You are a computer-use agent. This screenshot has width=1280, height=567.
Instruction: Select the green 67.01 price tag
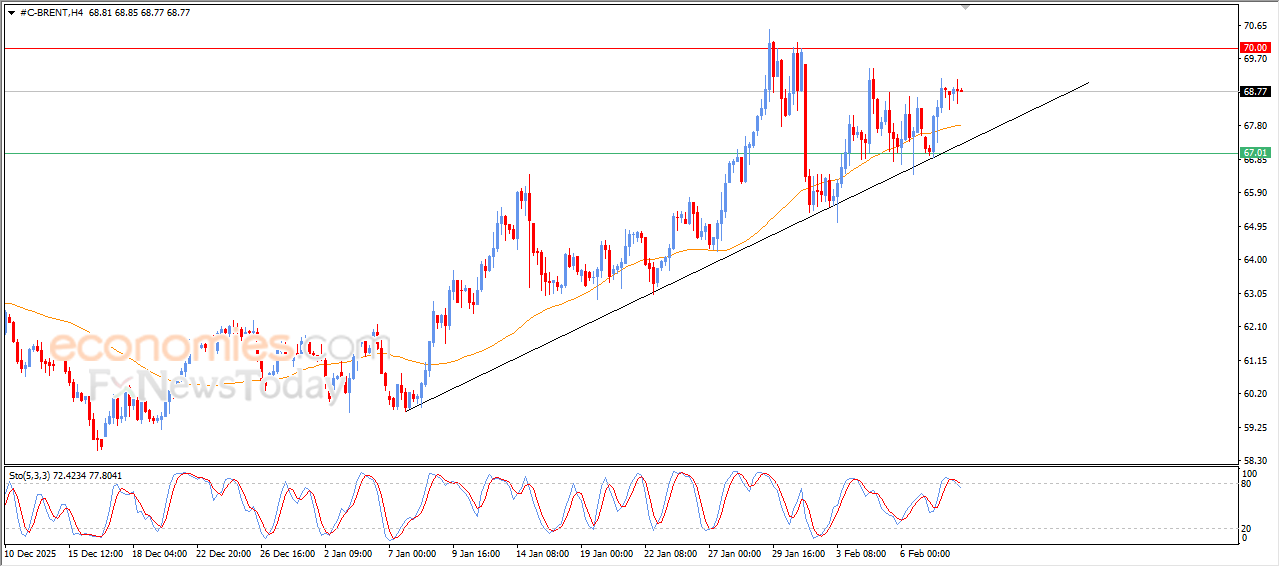[1254, 153]
